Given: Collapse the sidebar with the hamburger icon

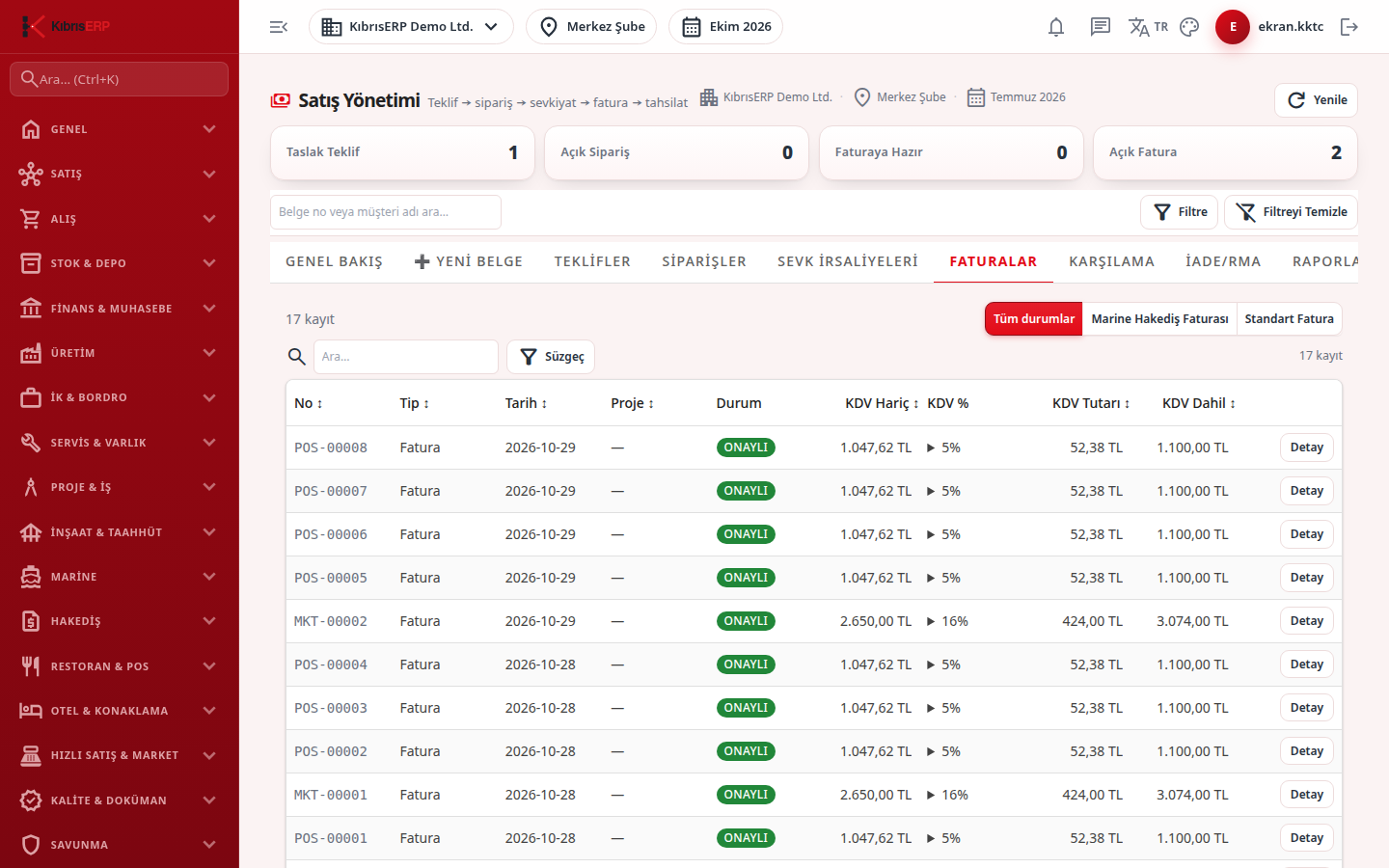Looking at the screenshot, I should click(x=279, y=27).
